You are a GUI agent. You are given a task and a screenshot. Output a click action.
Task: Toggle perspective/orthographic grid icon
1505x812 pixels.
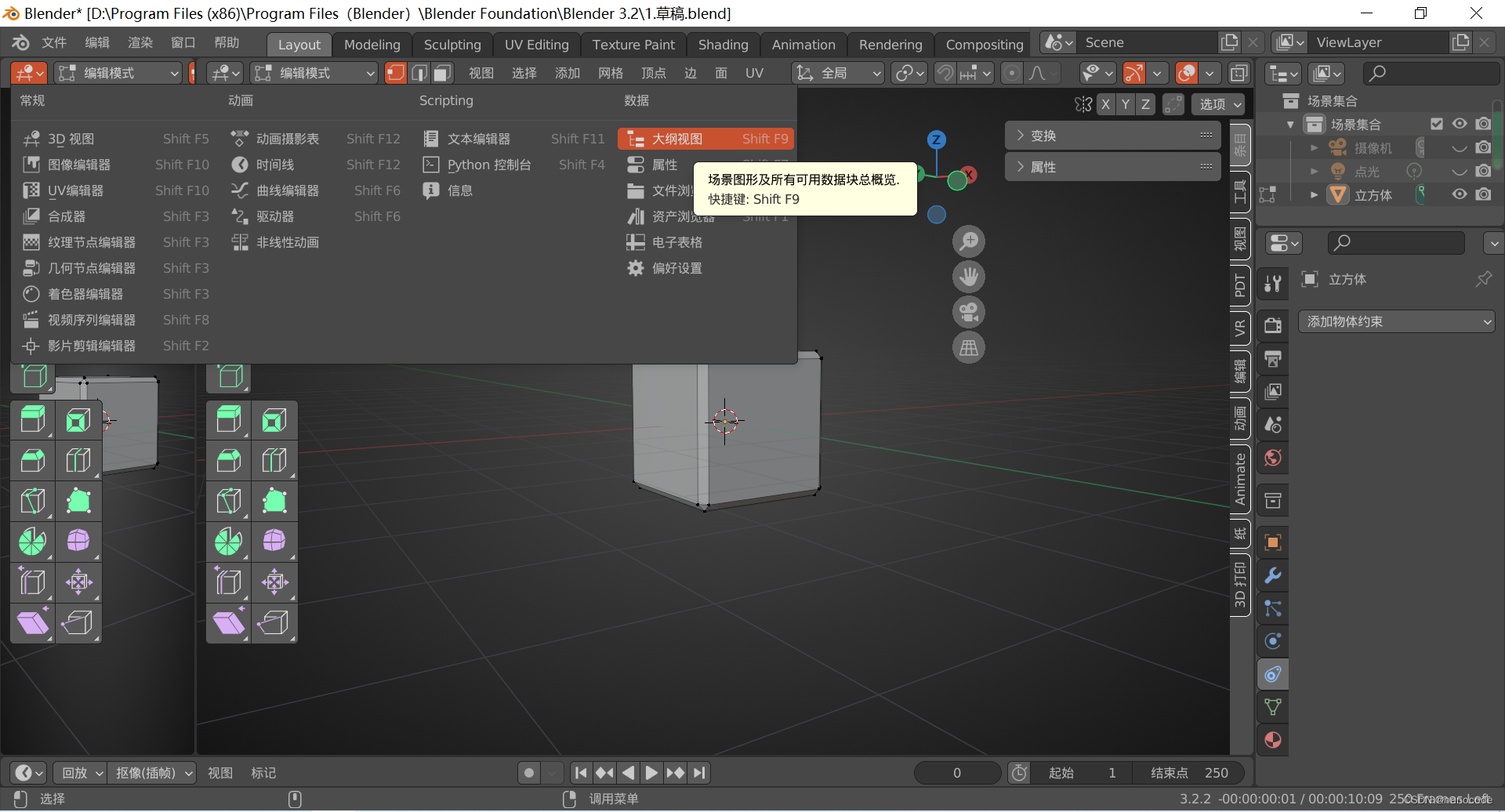[969, 347]
